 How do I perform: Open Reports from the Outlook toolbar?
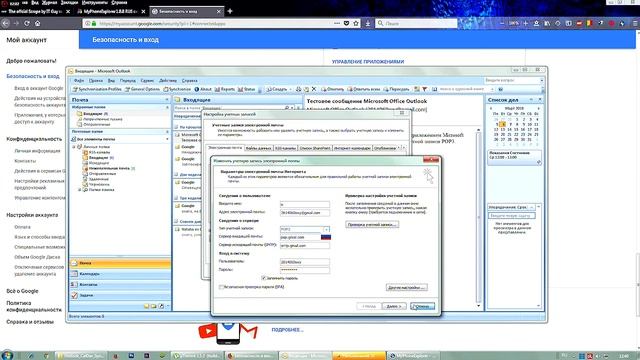[224, 89]
